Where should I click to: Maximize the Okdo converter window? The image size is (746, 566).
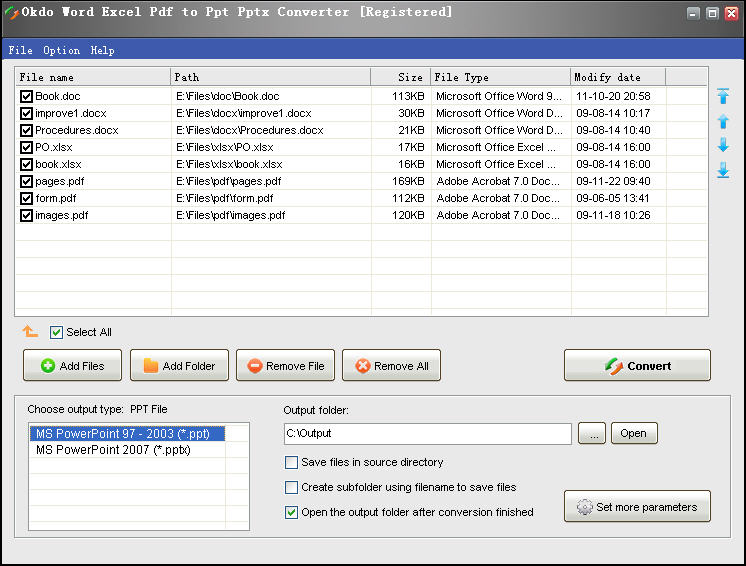pos(712,13)
